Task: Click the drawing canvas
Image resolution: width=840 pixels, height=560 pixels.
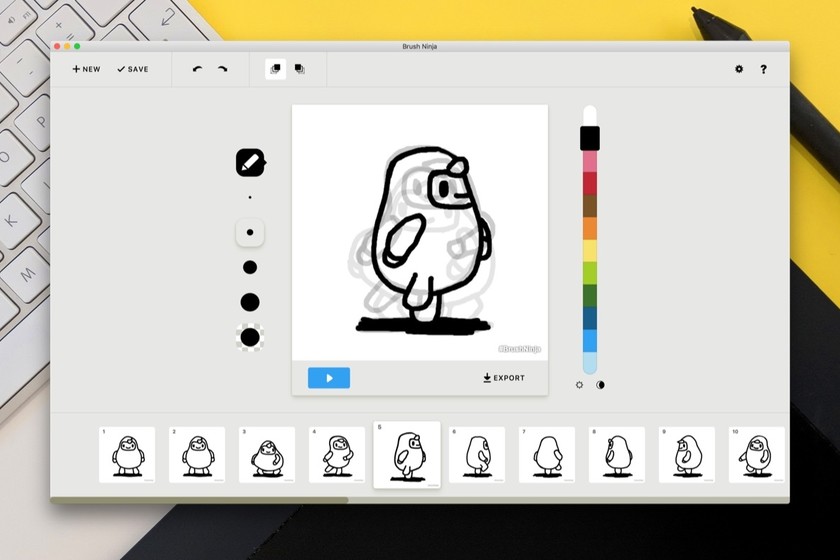Action: point(420,233)
